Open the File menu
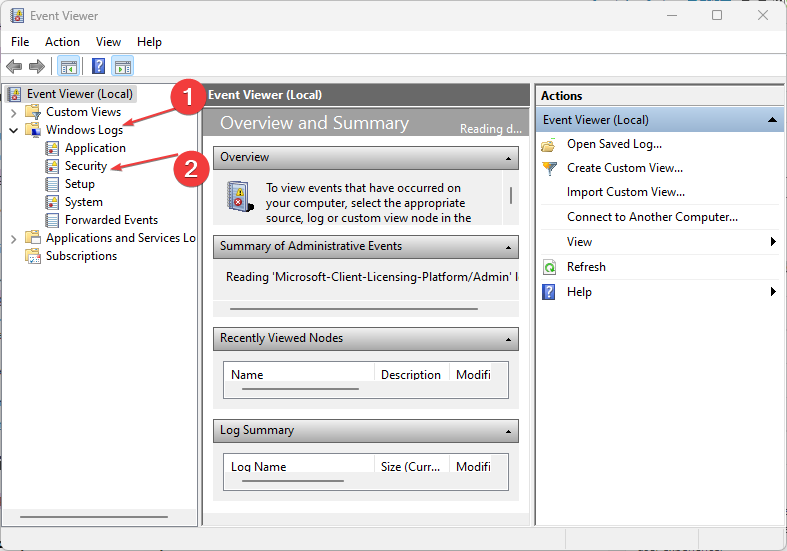The width and height of the screenshot is (787, 551). coord(20,42)
